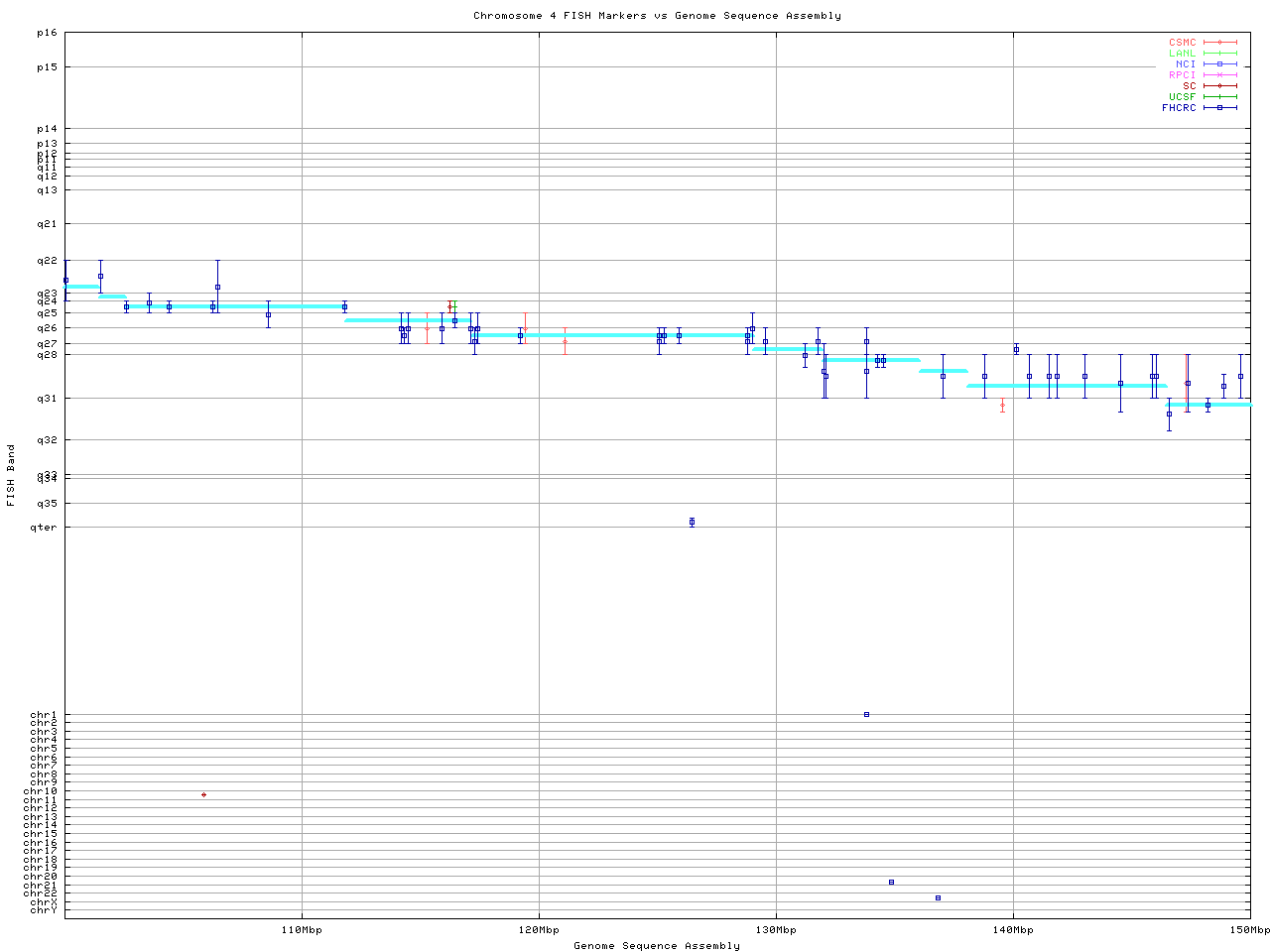The height and width of the screenshot is (952, 1270).
Task: Select the blue marker on chr1 row
Action: pos(866,714)
